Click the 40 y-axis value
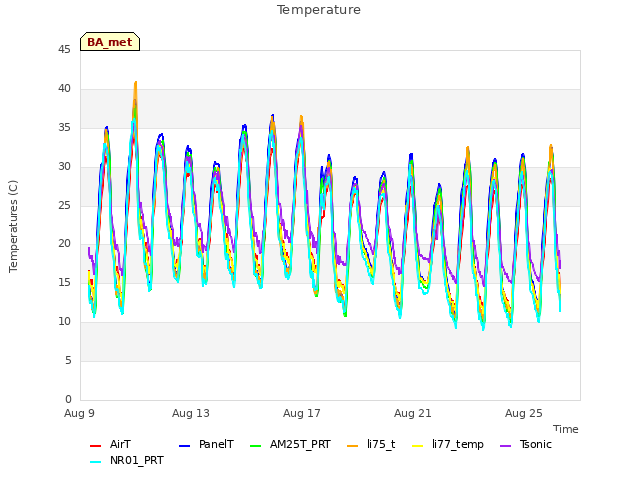The width and height of the screenshot is (640, 480). click(x=64, y=88)
